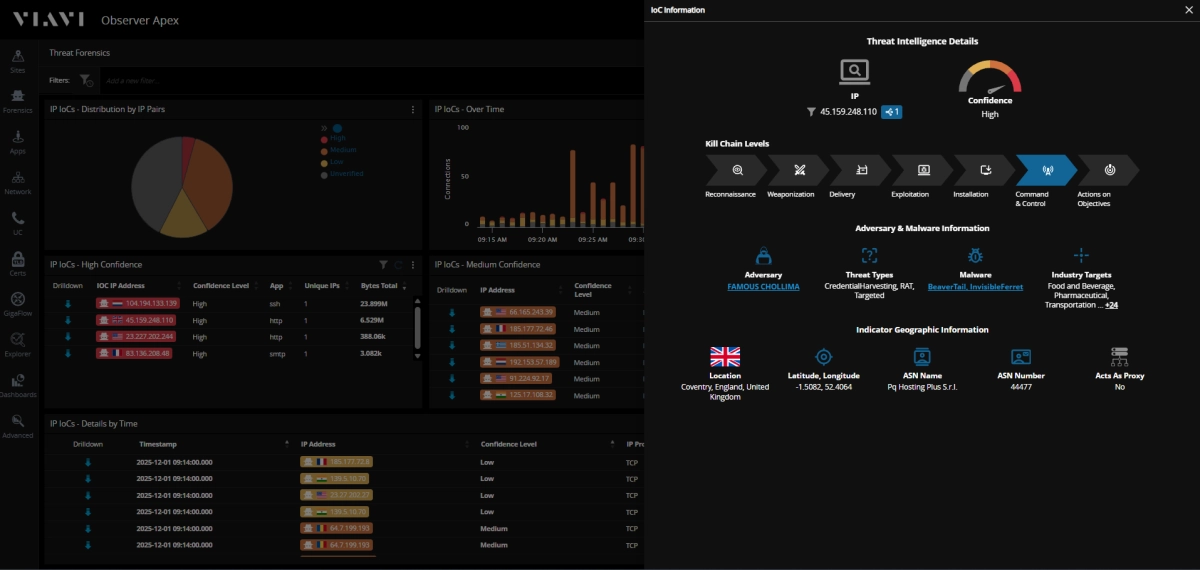1200x570 pixels.
Task: Go to GigaFlow in the left sidebar
Action: pyautogui.click(x=18, y=303)
